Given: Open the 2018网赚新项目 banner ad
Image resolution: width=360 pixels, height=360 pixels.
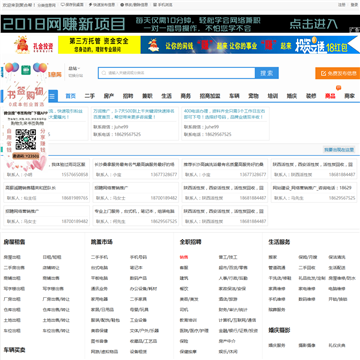Looking at the screenshot, I should 180,24.
